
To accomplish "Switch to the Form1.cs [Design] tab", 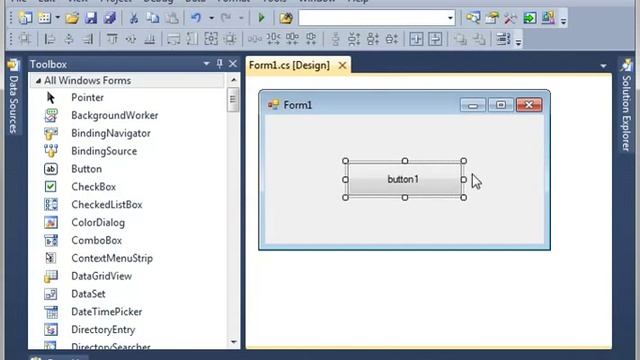I will click(289, 65).
